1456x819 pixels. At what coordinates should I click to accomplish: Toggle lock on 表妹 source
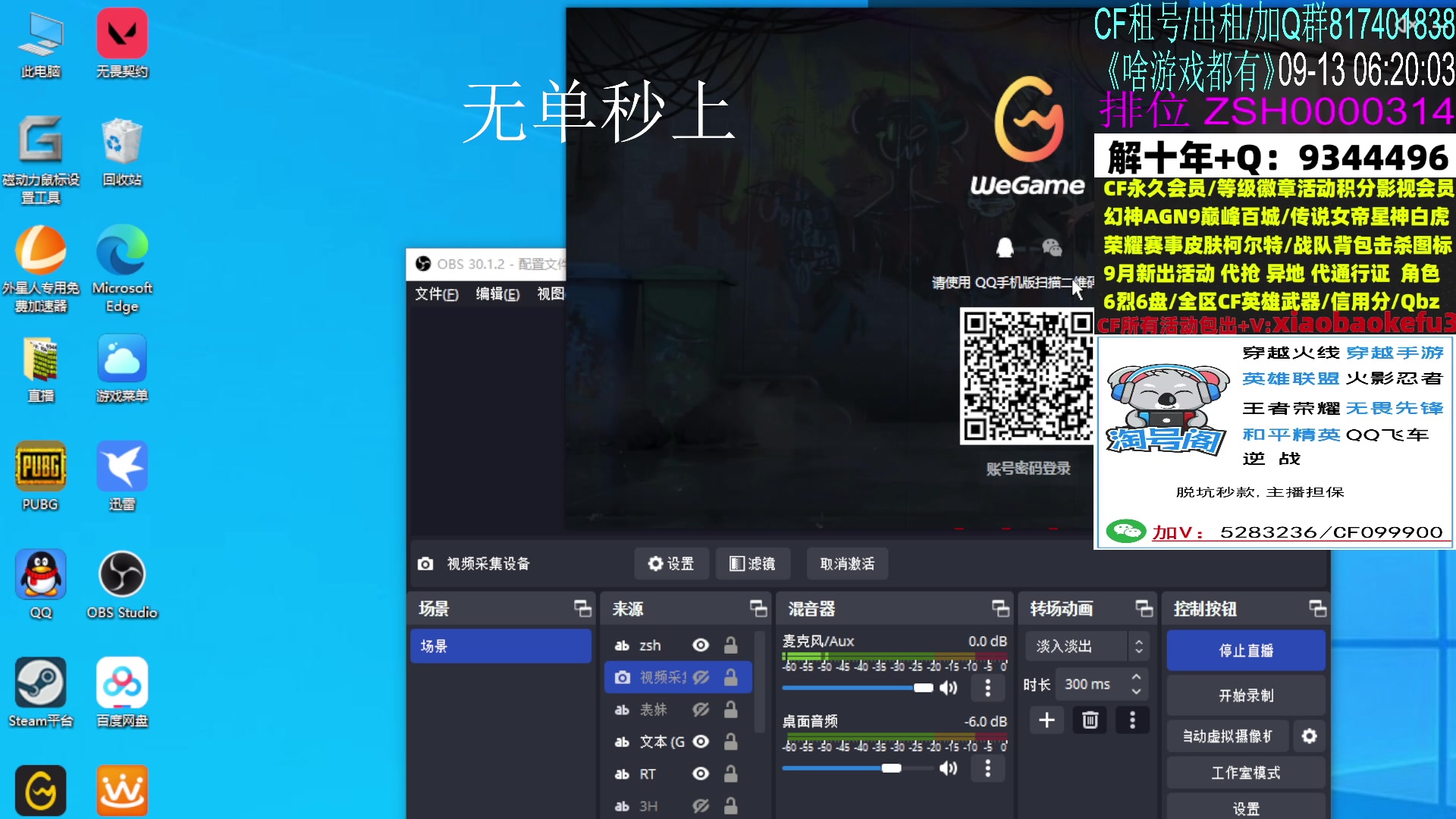(730, 710)
